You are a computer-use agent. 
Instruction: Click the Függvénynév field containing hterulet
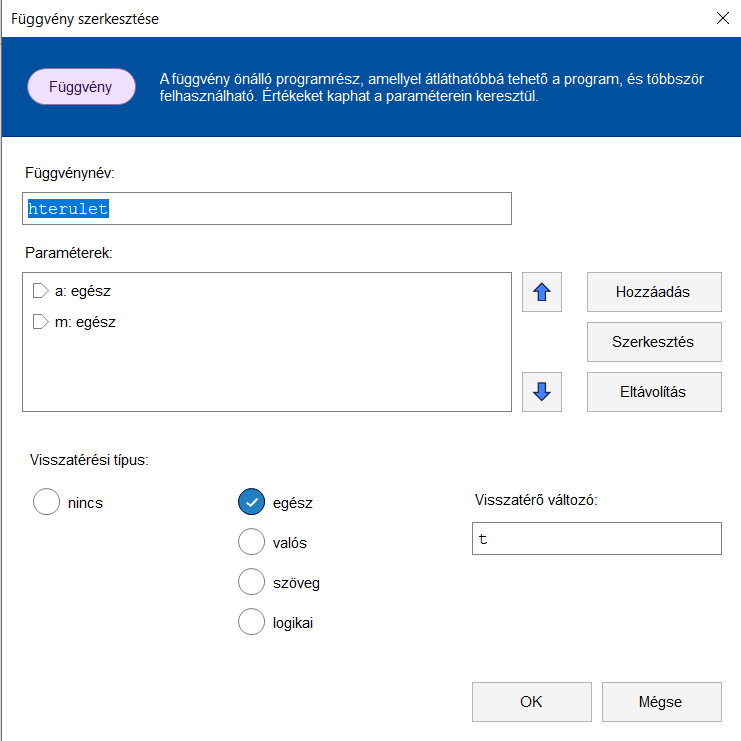pos(266,209)
